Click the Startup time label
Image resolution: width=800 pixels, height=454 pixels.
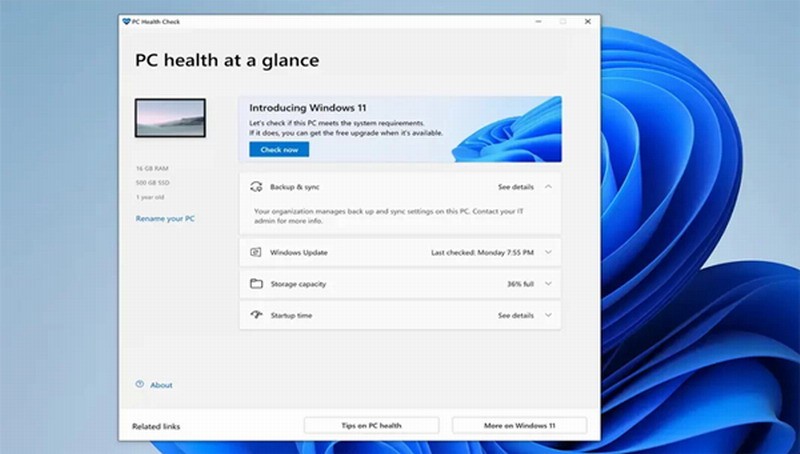pos(291,315)
